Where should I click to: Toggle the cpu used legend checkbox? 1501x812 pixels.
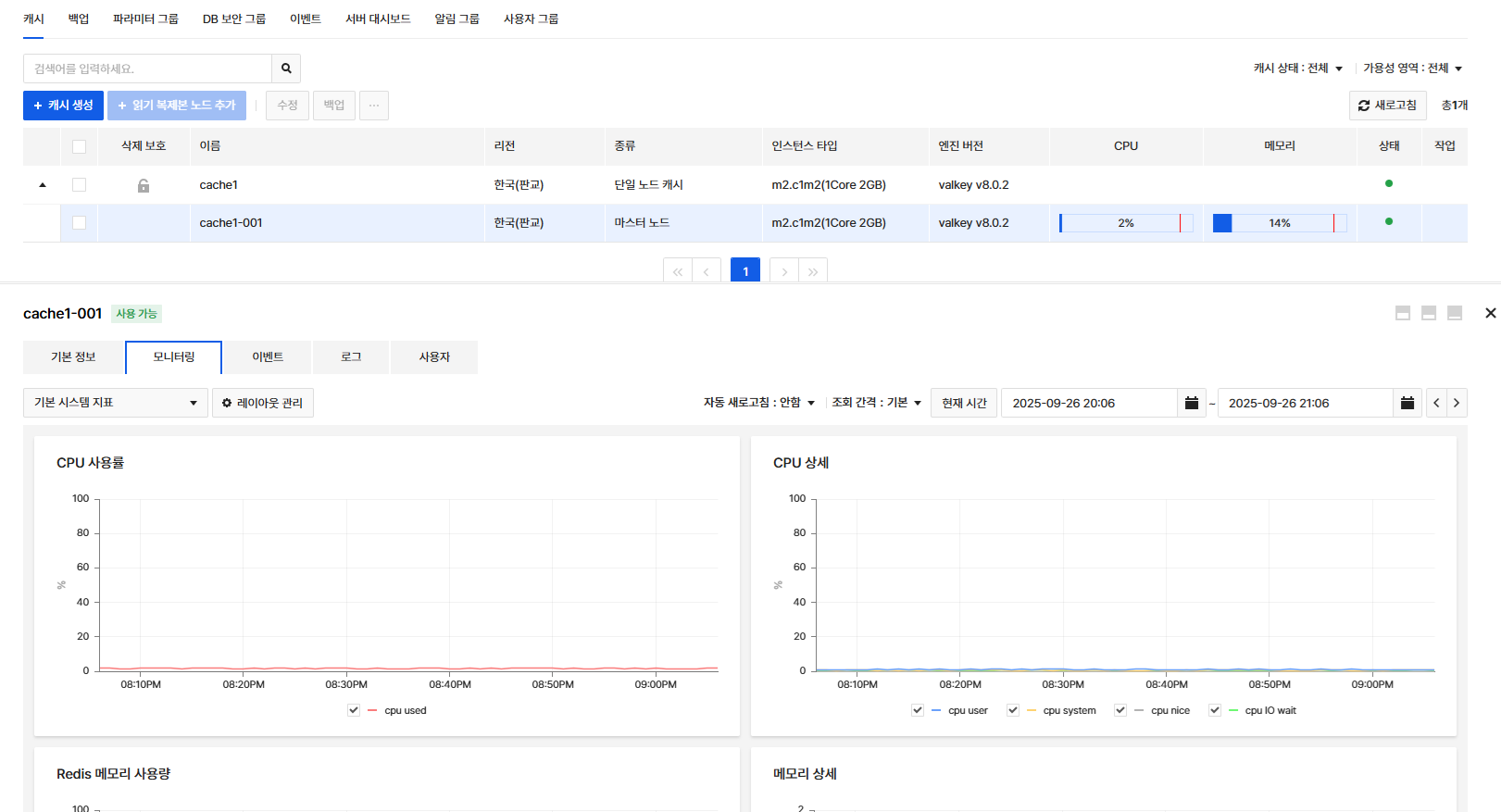point(354,710)
